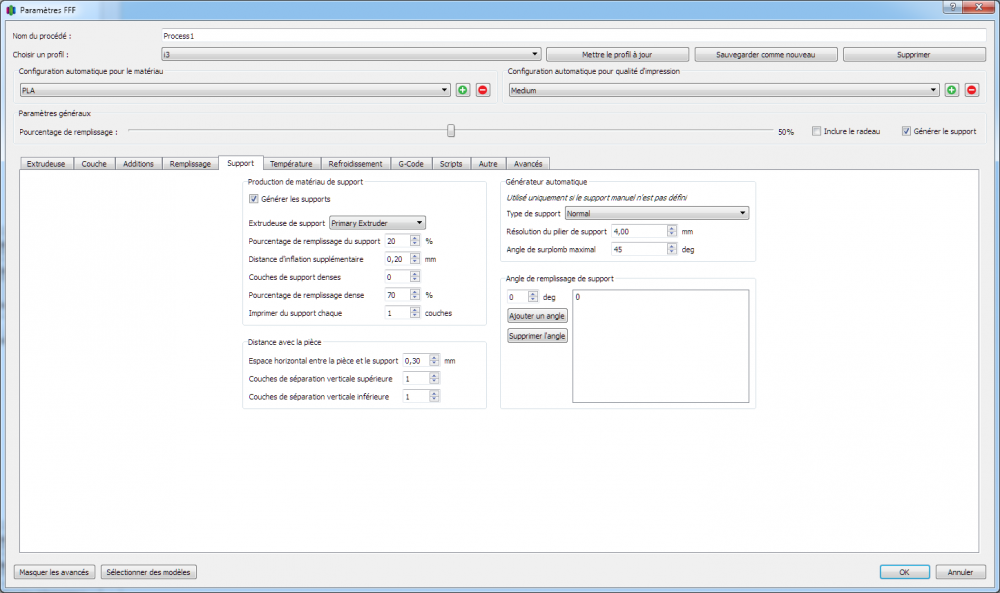
Task: Click the Nom du procédé text field
Action: click(x=573, y=36)
